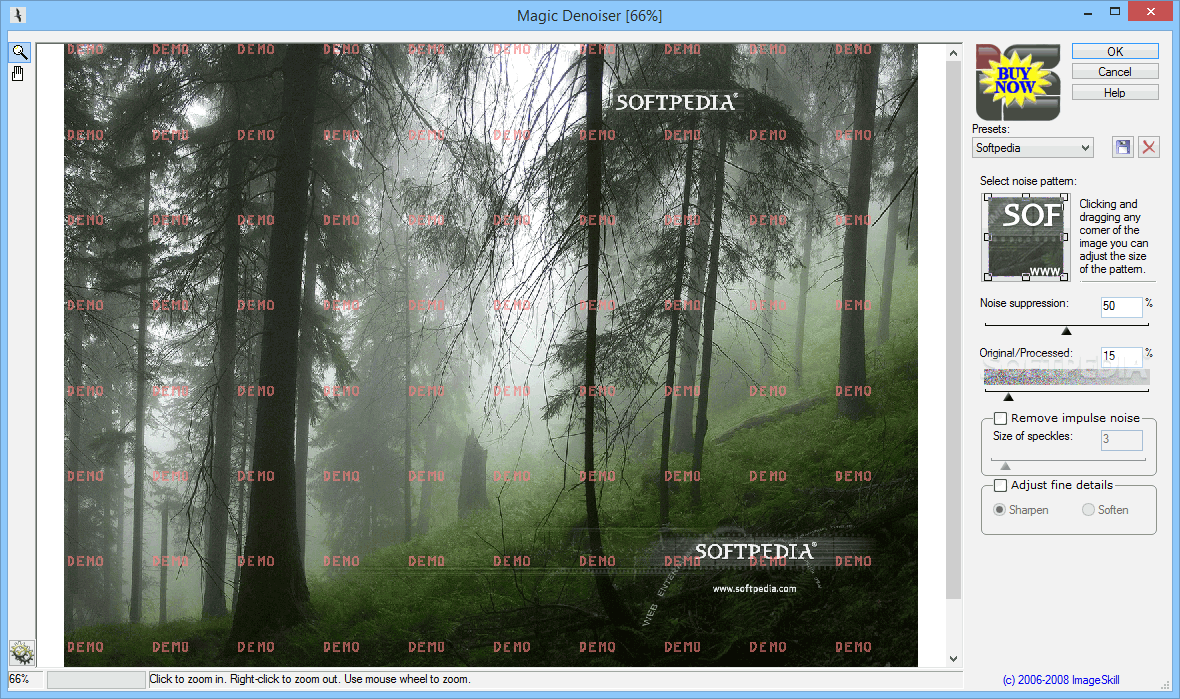Click the Original/Processed slider handle
Viewport: 1180px width, 699px height.
click(1008, 397)
